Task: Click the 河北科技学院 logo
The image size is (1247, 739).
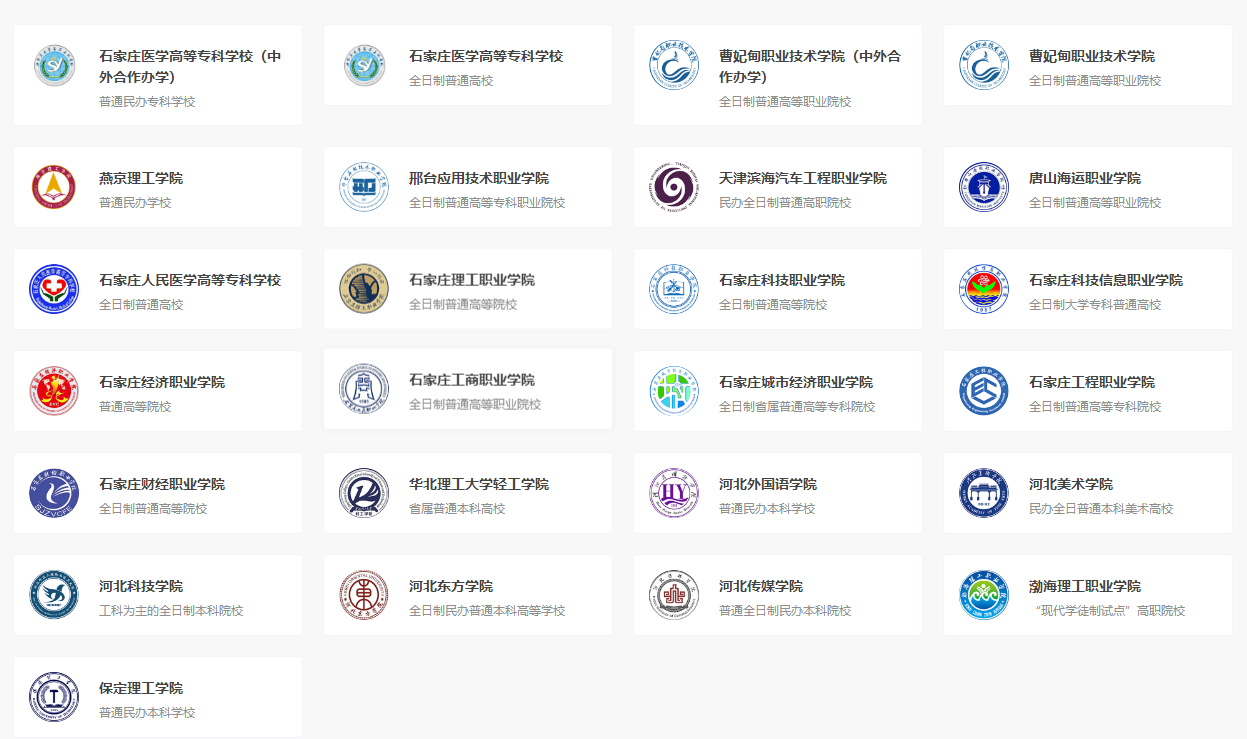Action: point(54,596)
